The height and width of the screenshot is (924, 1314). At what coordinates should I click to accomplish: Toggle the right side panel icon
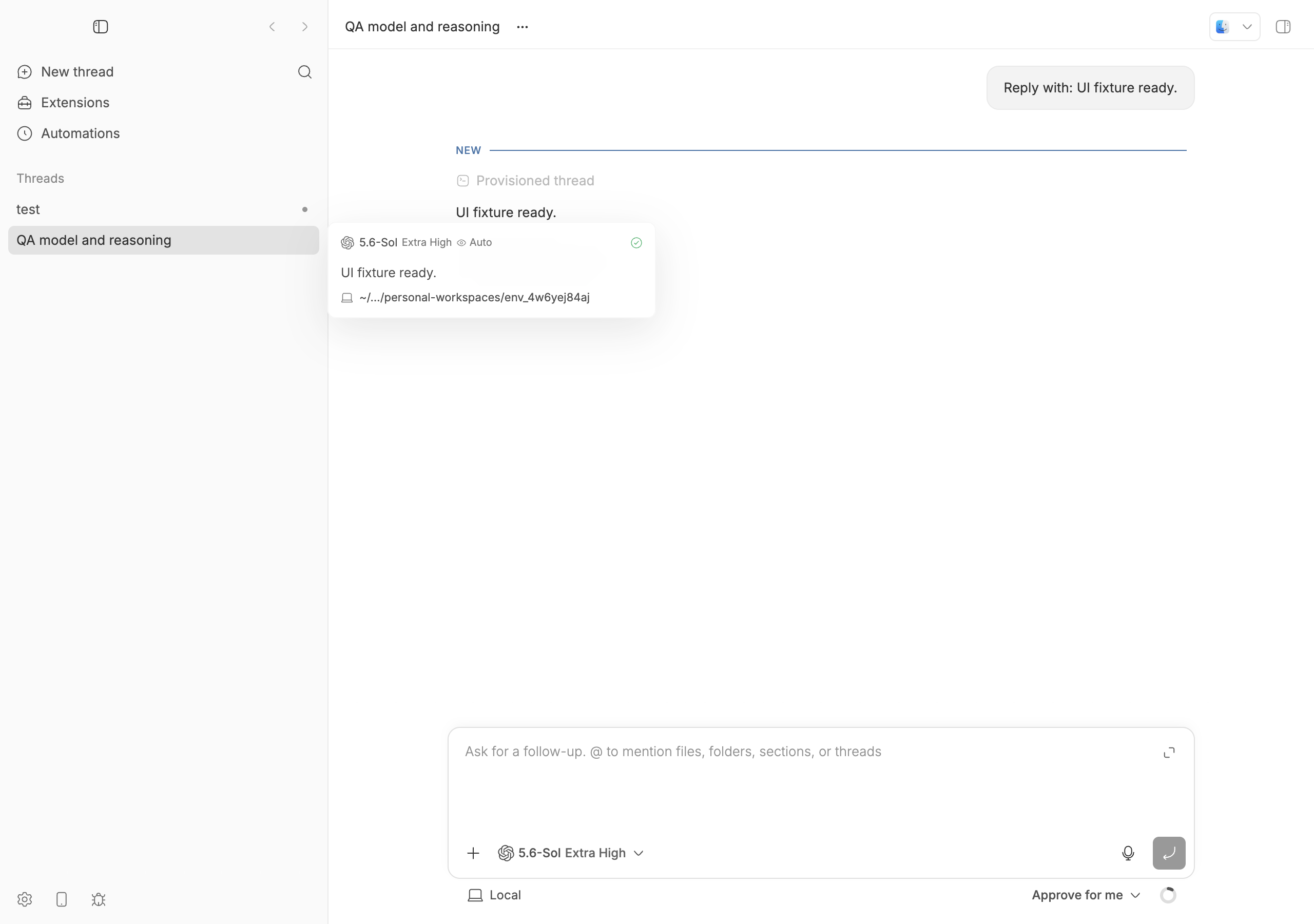pyautogui.click(x=1283, y=27)
